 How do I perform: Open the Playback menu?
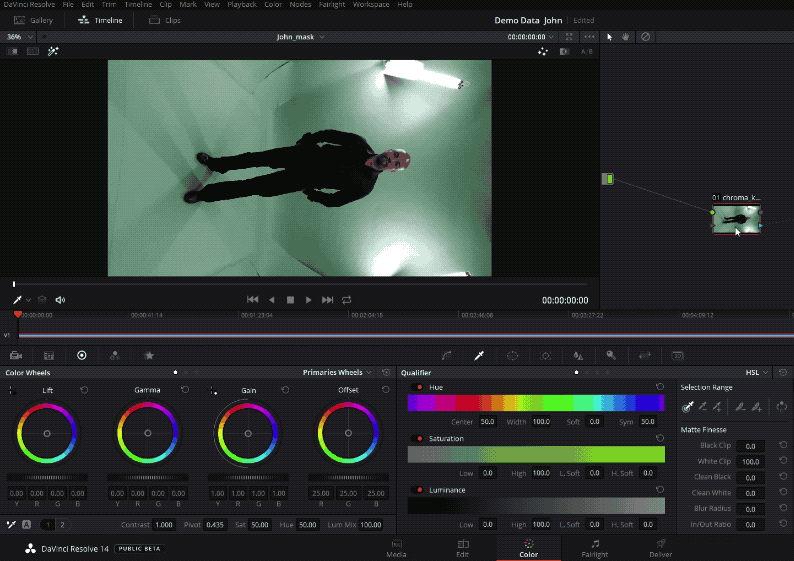pos(242,5)
